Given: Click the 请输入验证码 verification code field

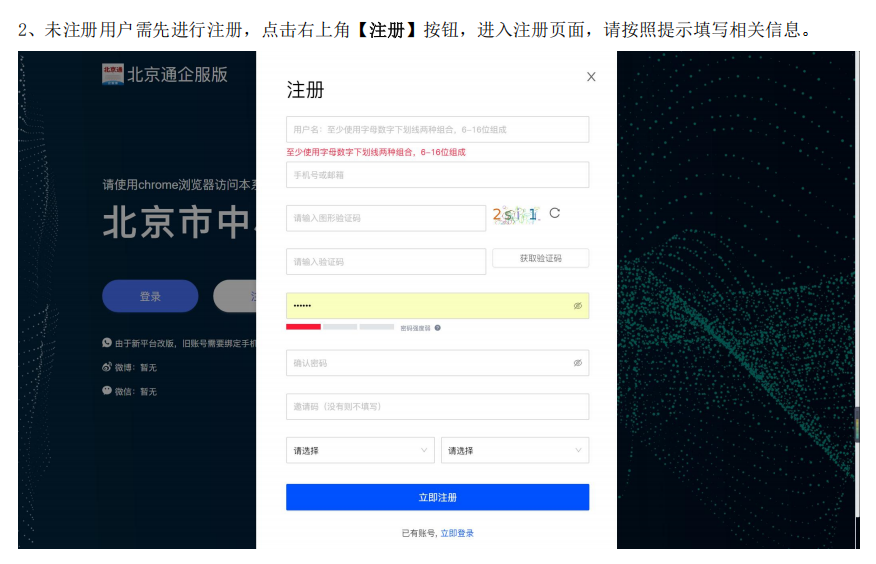Looking at the screenshot, I should point(386,261).
